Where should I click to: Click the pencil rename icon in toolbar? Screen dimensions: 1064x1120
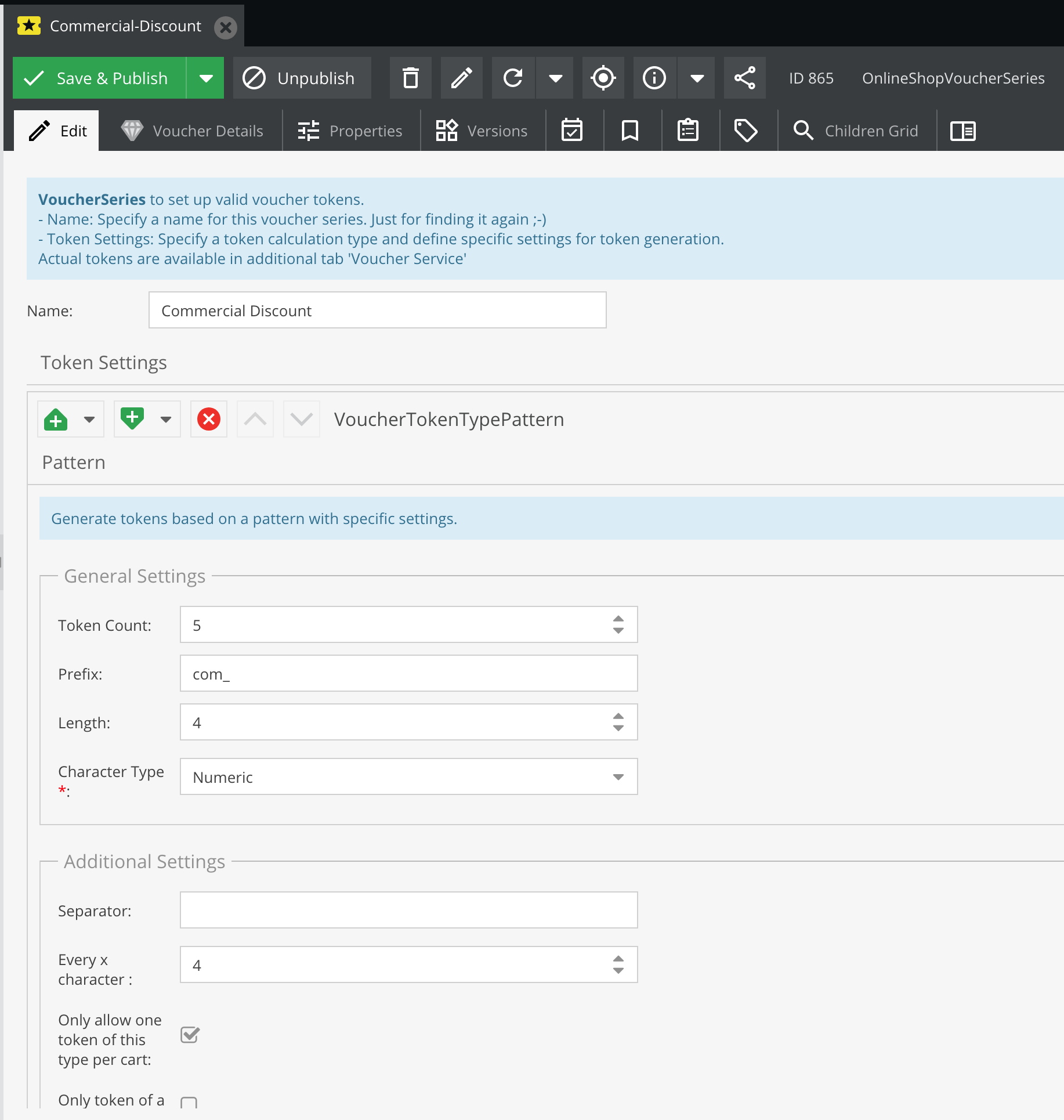pos(461,78)
